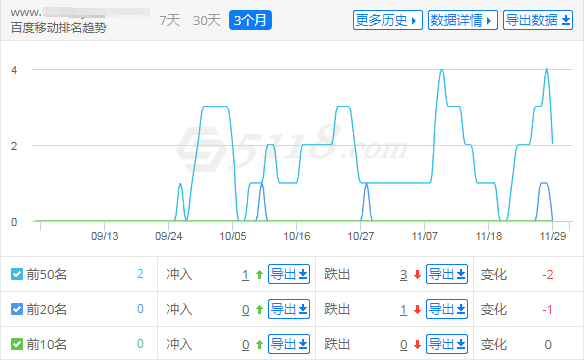Export 跌出 data in 前50名 row
Image resolution: width=584 pixels, height=360 pixels.
[x=447, y=274]
